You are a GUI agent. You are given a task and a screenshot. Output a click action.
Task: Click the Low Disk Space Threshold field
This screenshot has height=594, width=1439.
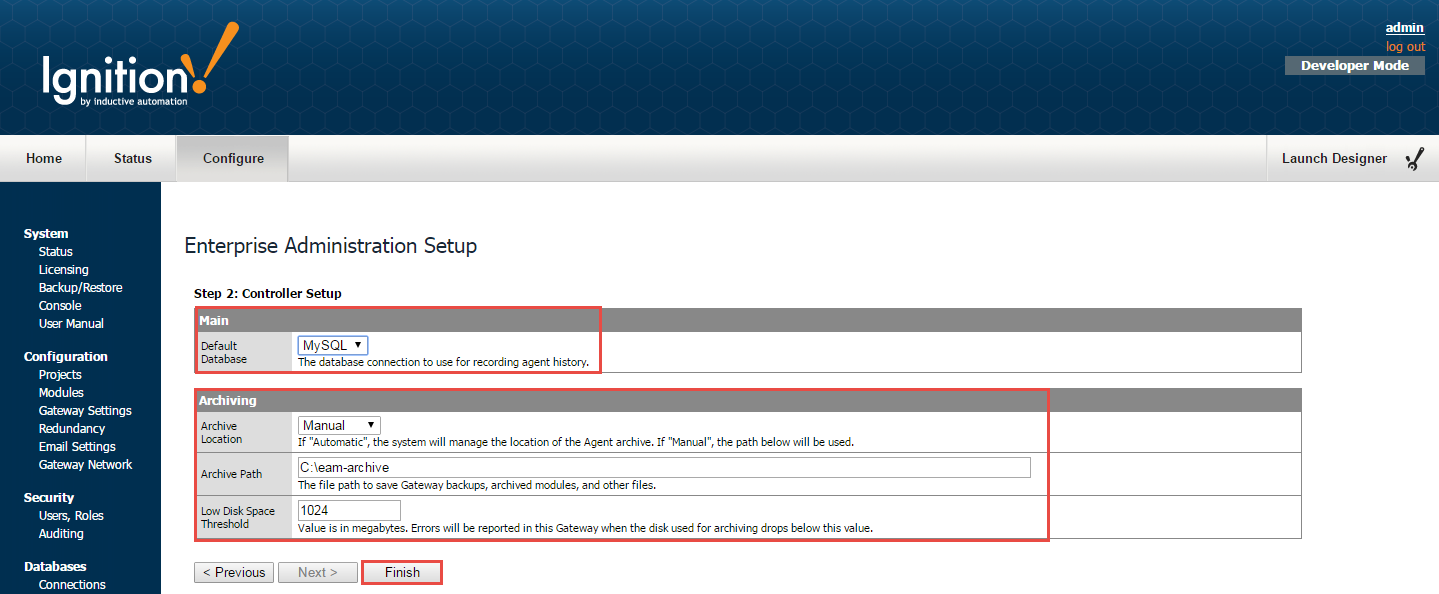click(349, 510)
